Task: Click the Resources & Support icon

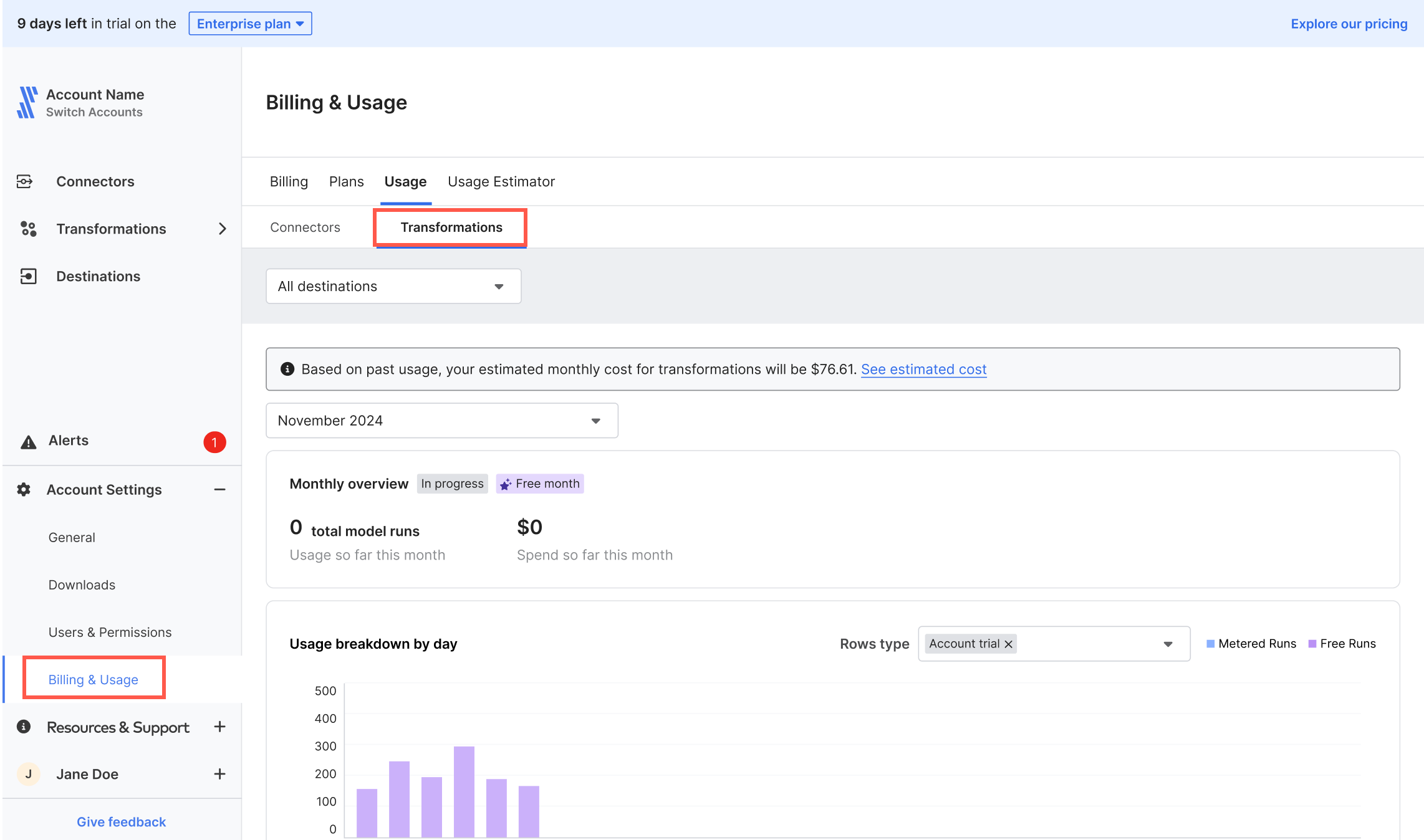Action: [x=26, y=726]
